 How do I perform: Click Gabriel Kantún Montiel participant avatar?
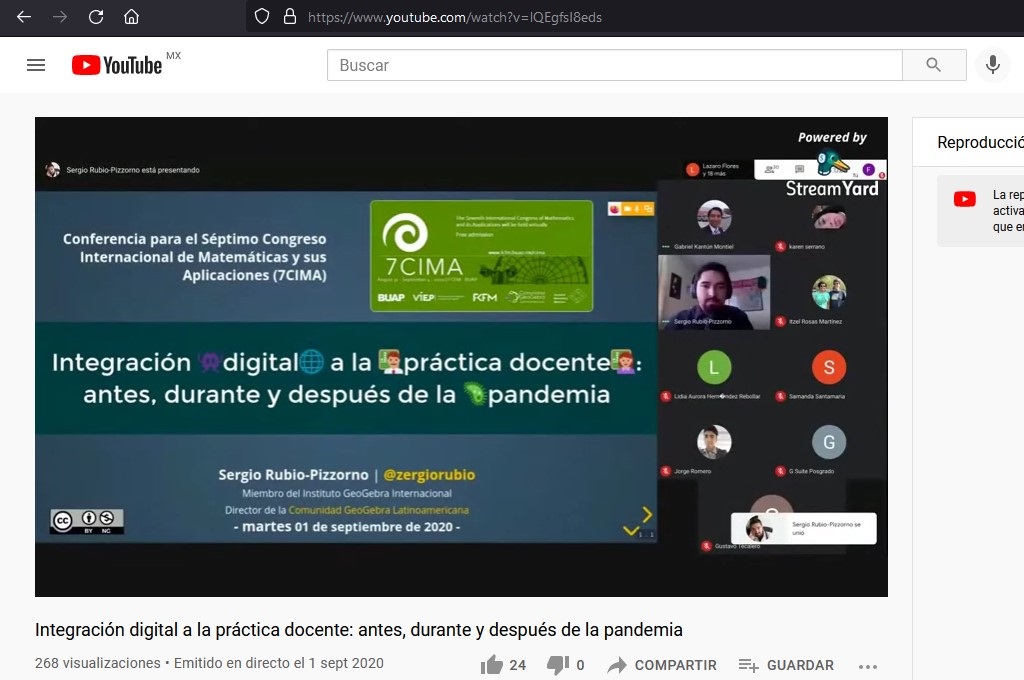[x=714, y=218]
